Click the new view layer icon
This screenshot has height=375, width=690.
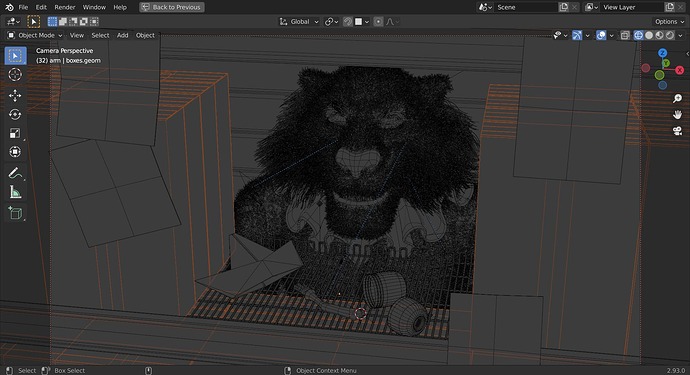tap(669, 7)
